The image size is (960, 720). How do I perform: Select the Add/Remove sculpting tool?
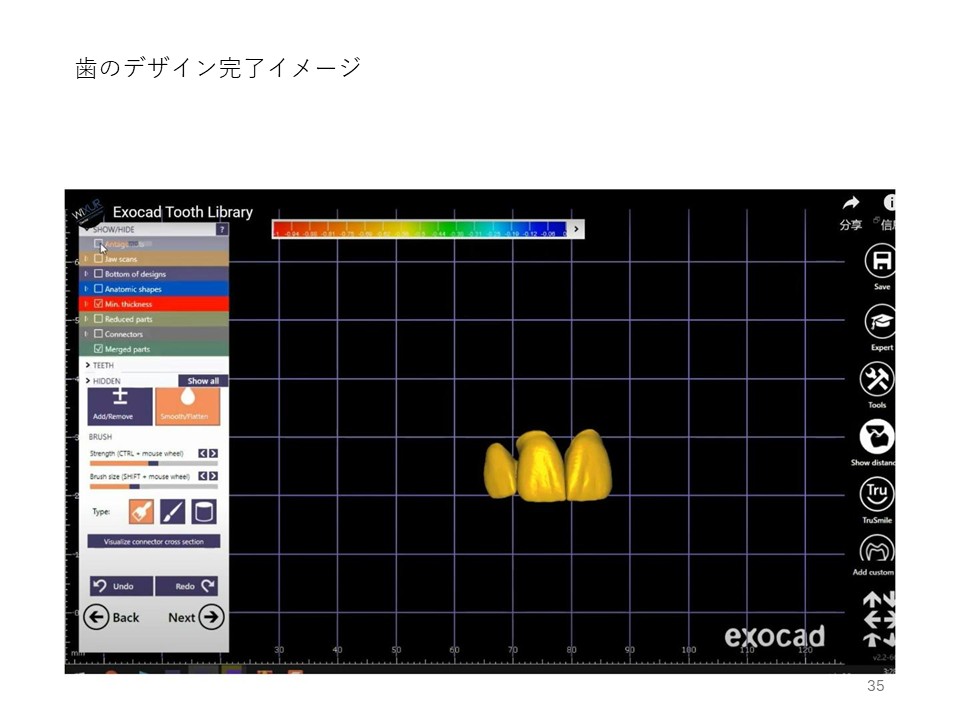coord(120,404)
